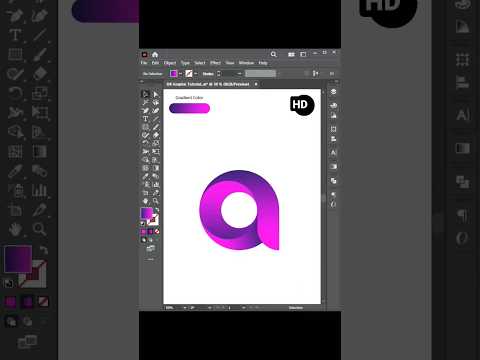The width and height of the screenshot is (480, 360).
Task: Open the stroke weight dropdown
Action: [239, 74]
